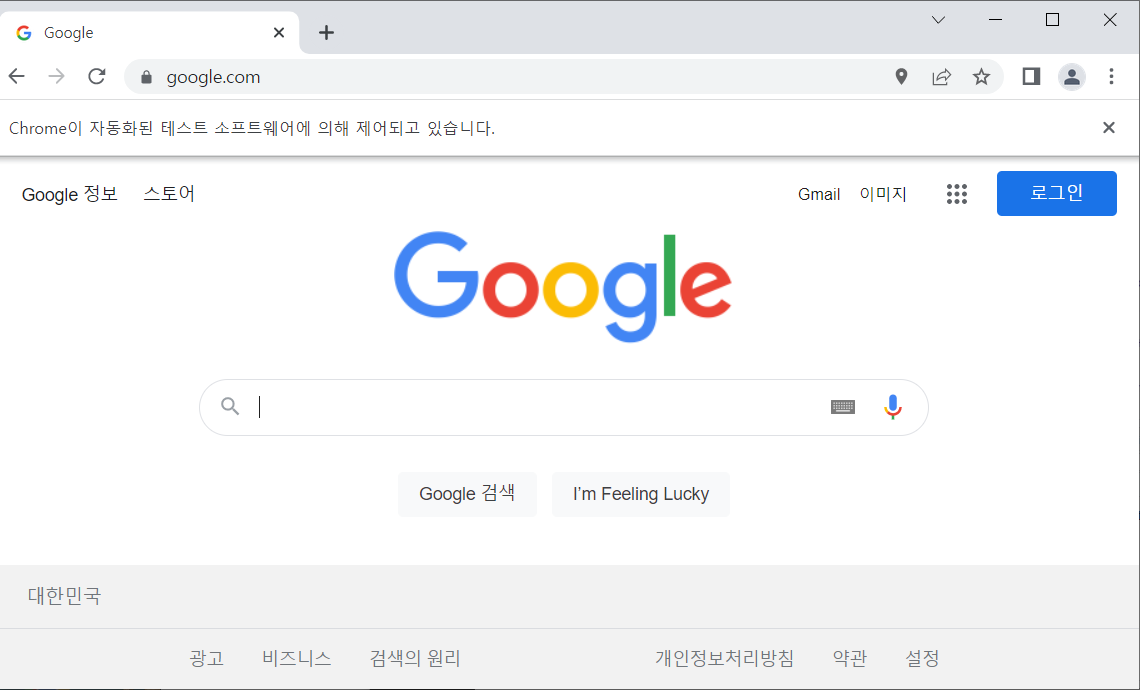This screenshot has height=690, width=1140.
Task: Open the location permission pin icon
Action: (902, 76)
